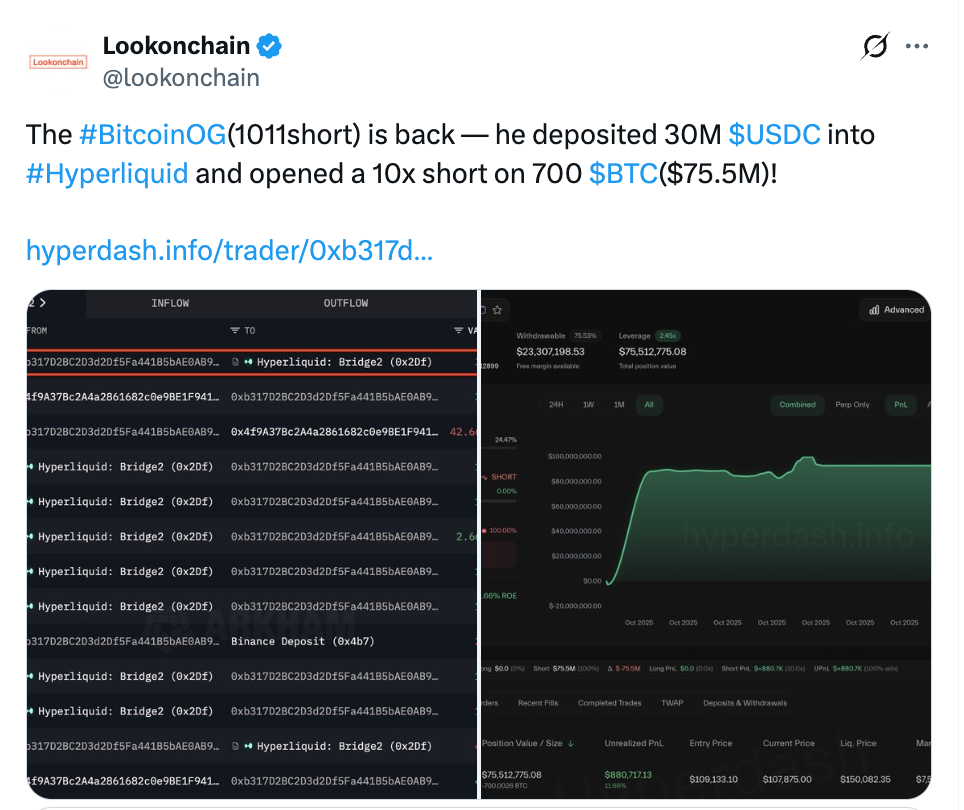Click the blue verified badge
Image resolution: width=964 pixels, height=810 pixels.
click(269, 46)
